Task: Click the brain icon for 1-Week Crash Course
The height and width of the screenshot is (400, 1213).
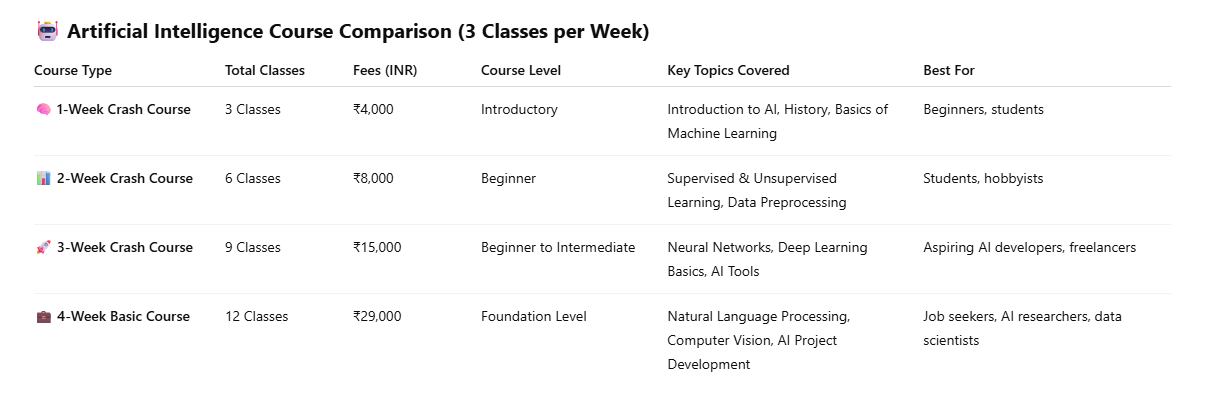Action: point(43,110)
